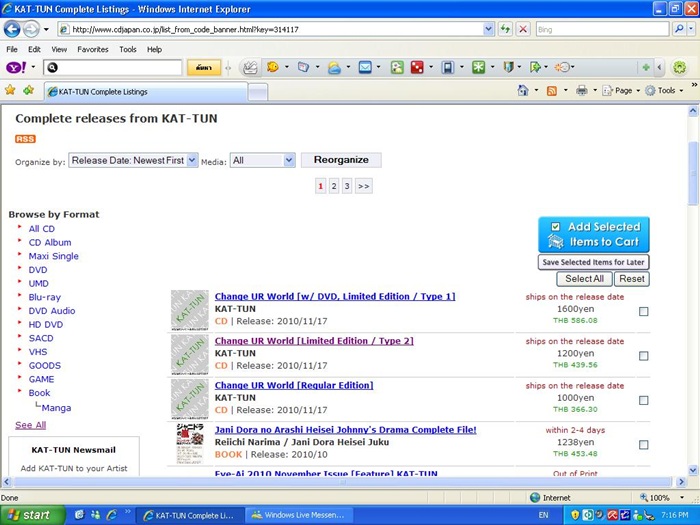Image resolution: width=700 pixels, height=525 pixels.
Task: Click the vertical scrollbar thumb
Action: tap(693, 173)
